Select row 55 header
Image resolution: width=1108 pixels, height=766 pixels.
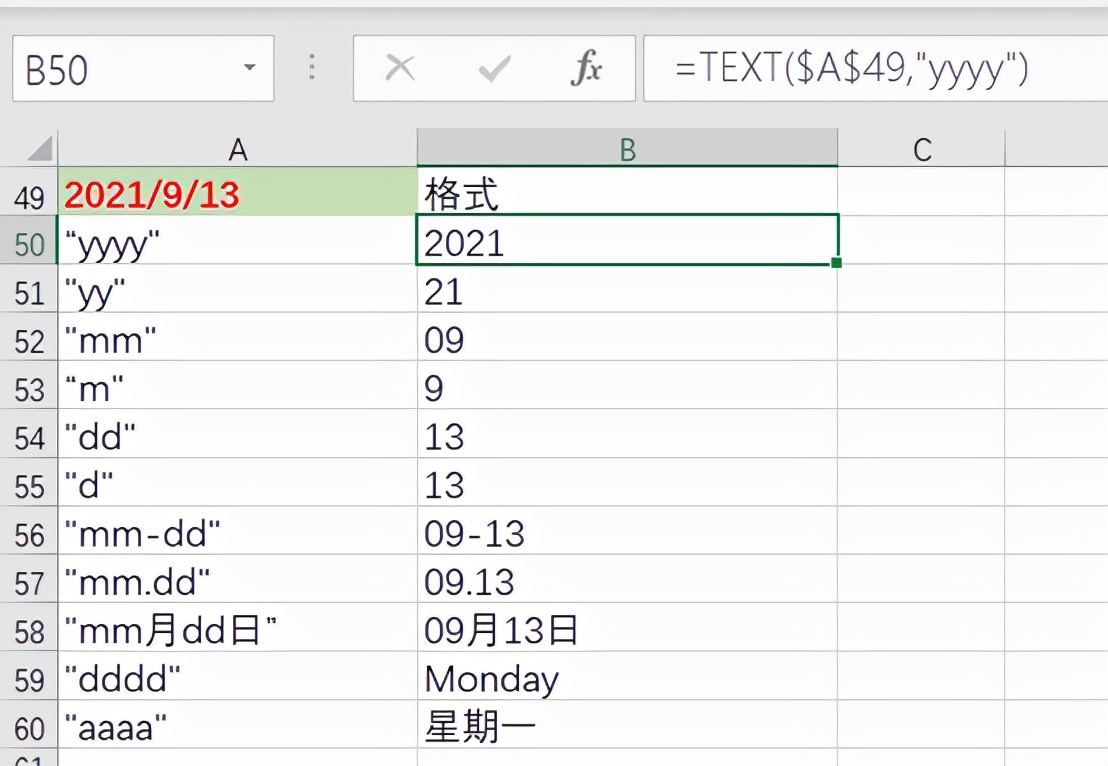(x=29, y=485)
